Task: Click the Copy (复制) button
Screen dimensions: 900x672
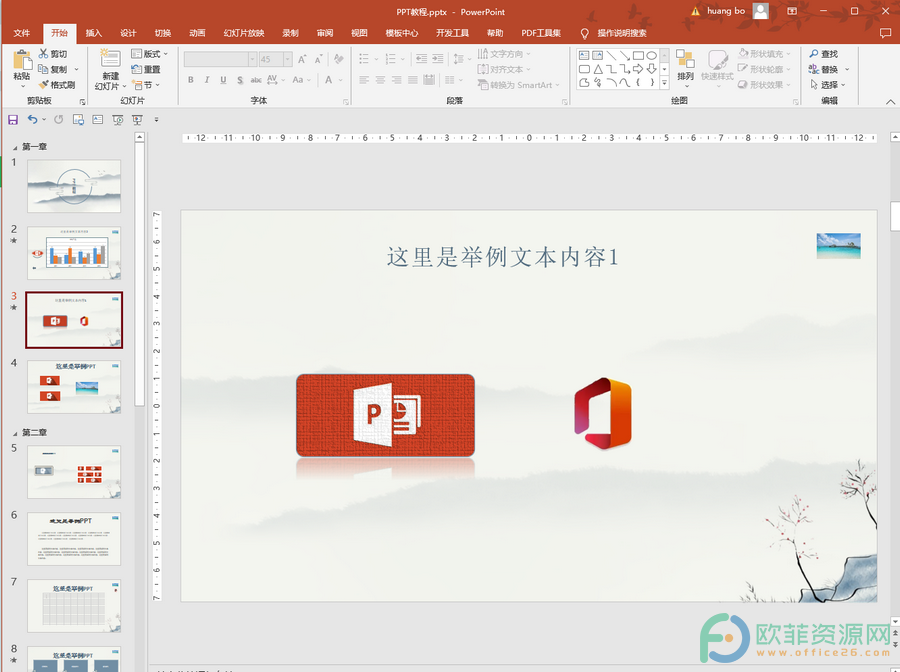Action: 53,69
